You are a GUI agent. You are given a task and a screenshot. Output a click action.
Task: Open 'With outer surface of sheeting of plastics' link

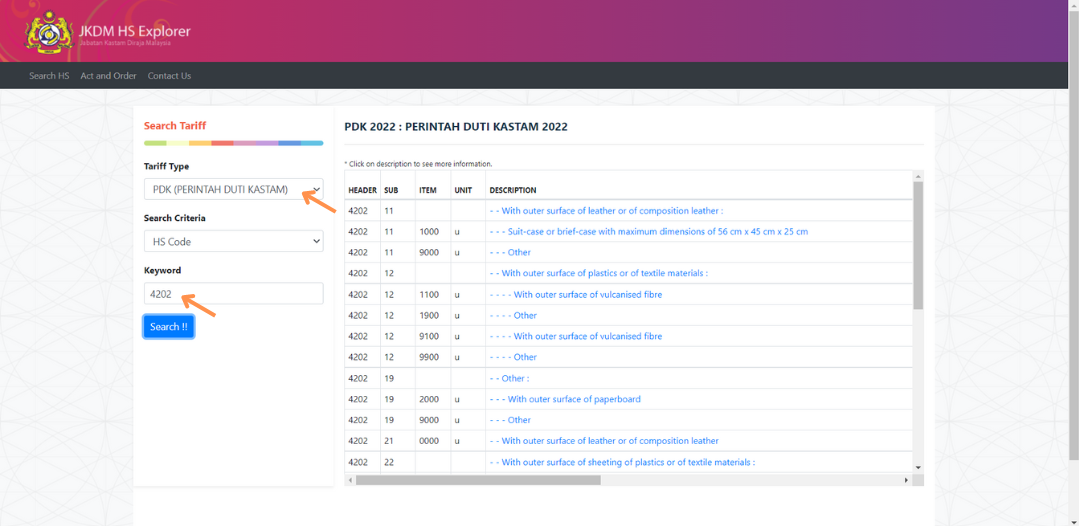click(620, 462)
